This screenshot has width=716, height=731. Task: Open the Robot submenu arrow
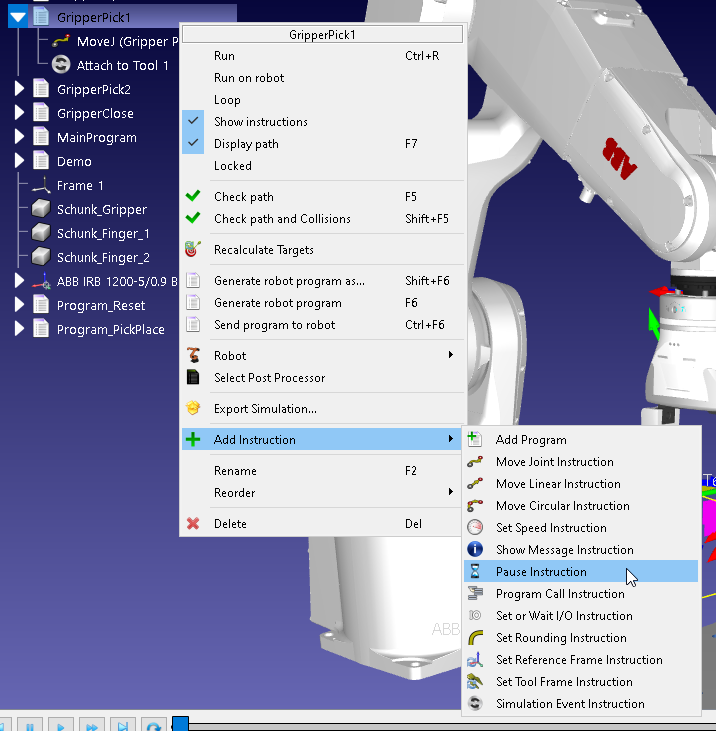coord(451,355)
